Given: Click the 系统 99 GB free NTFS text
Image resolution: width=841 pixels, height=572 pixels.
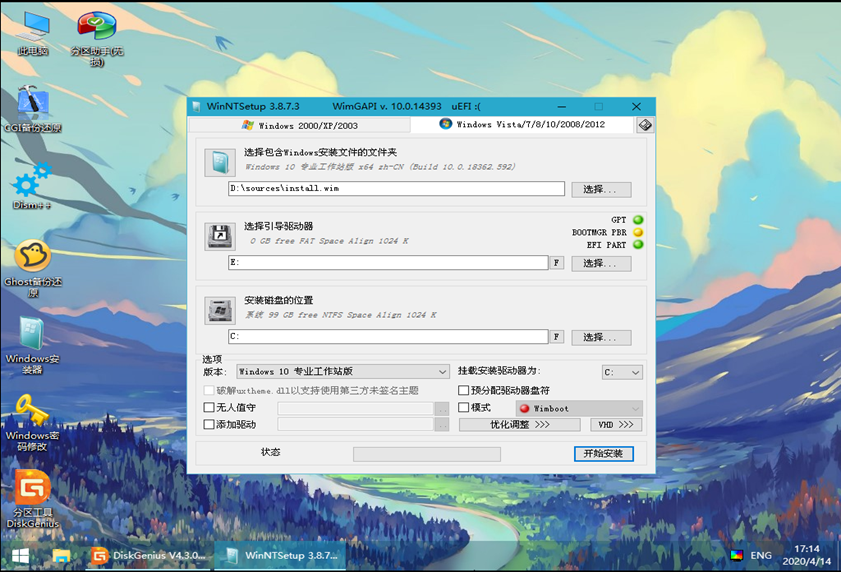Looking at the screenshot, I should 341,315.
